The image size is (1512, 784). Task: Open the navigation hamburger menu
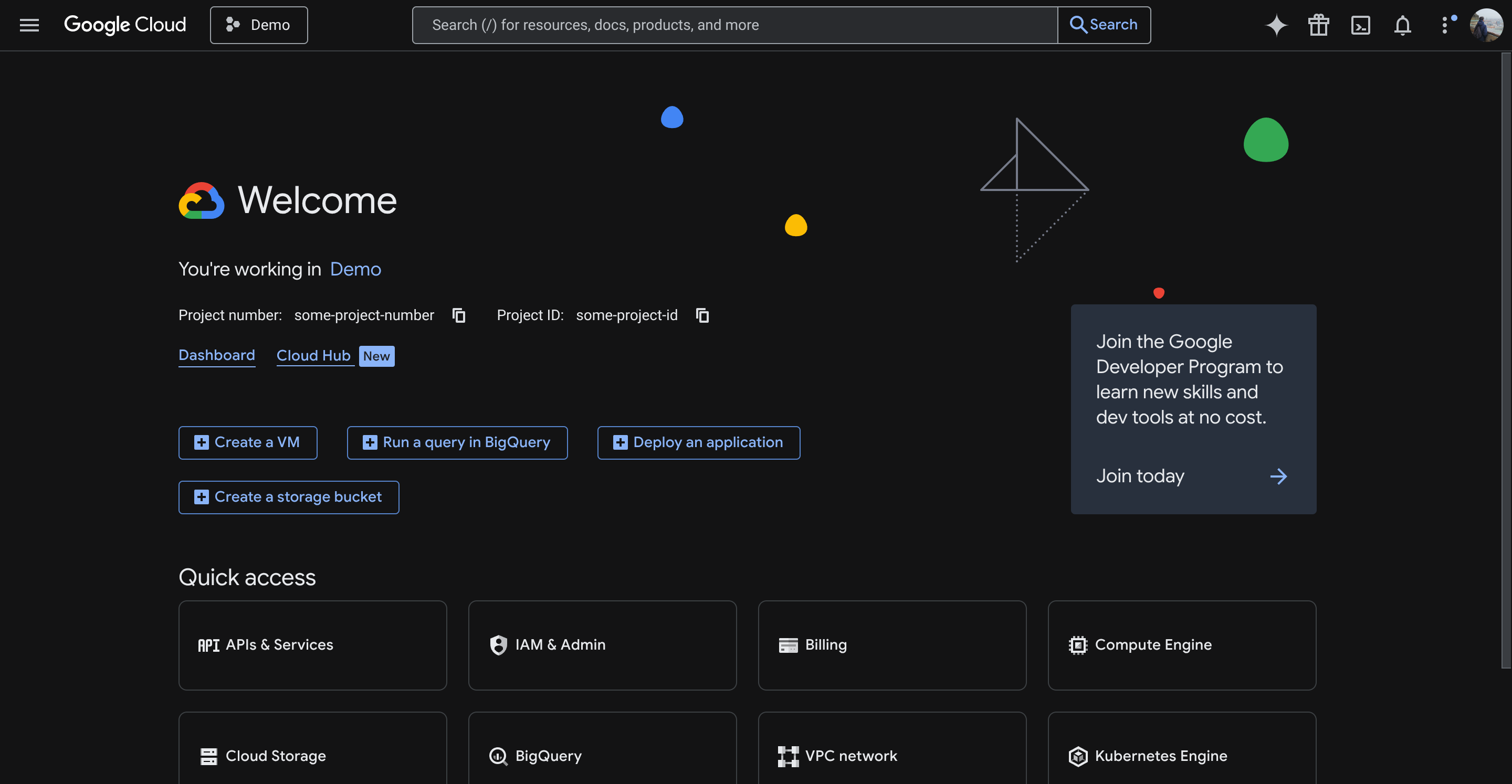point(29,25)
